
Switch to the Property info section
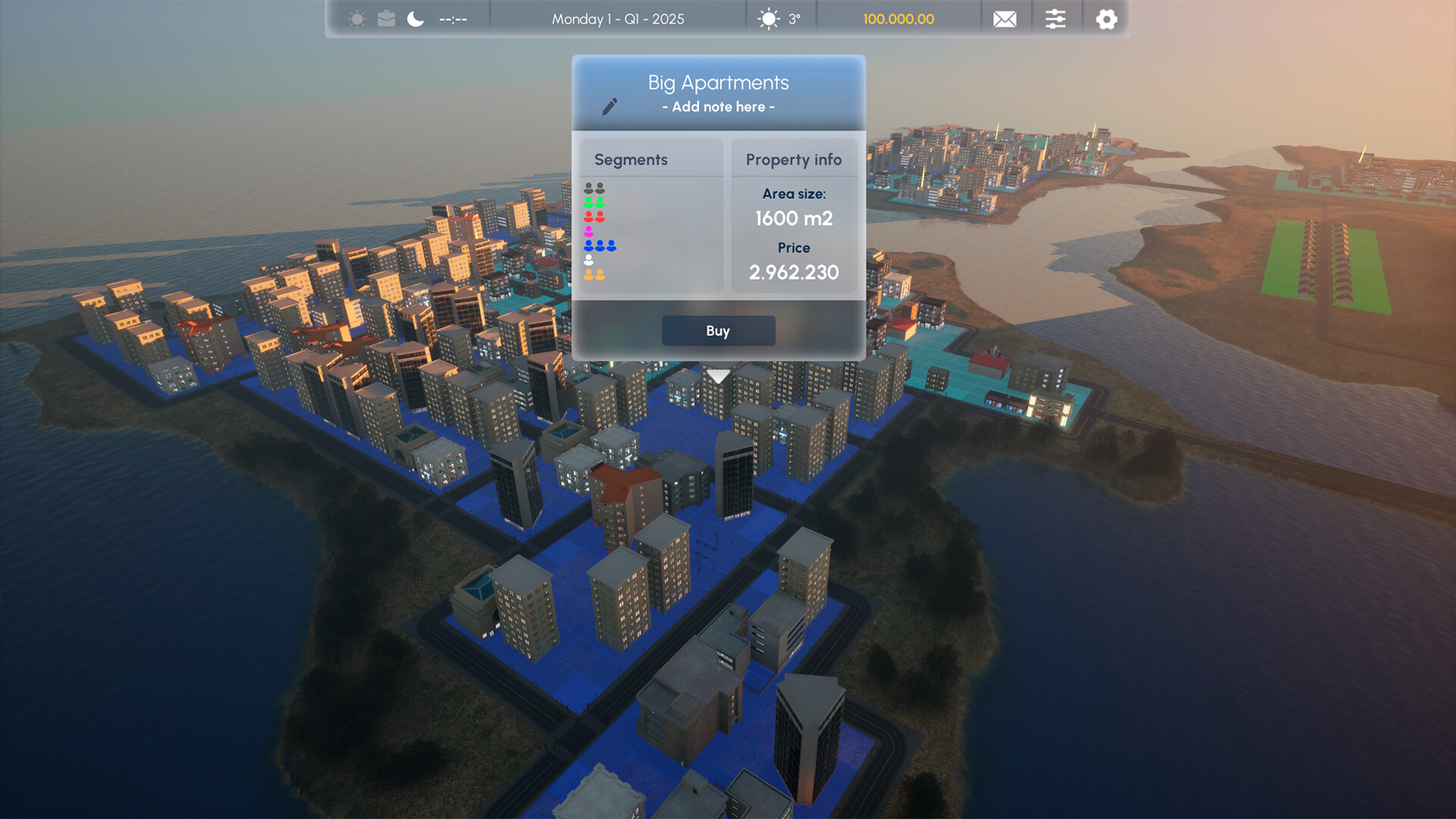[793, 159]
